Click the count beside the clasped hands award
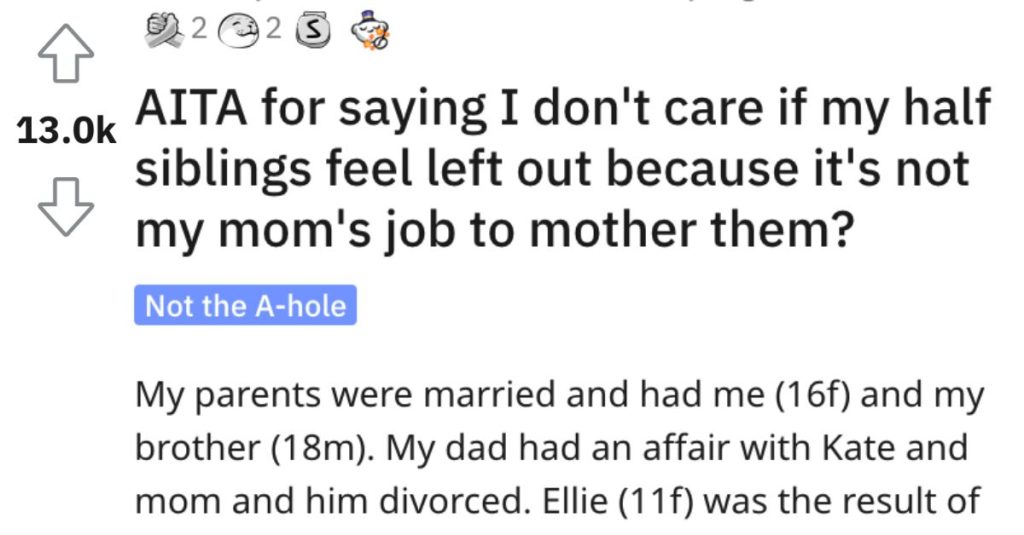Viewport: 1024px width, 535px height. coord(199,29)
